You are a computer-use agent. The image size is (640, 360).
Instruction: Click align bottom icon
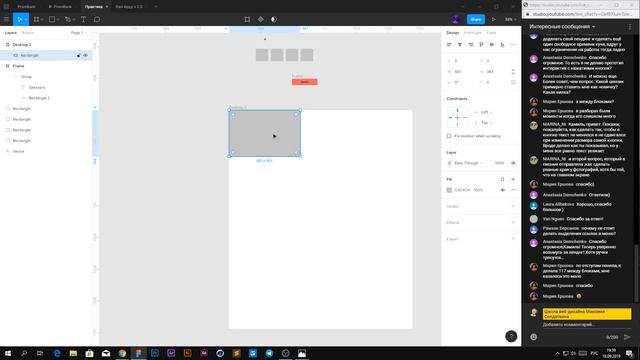click(502, 44)
